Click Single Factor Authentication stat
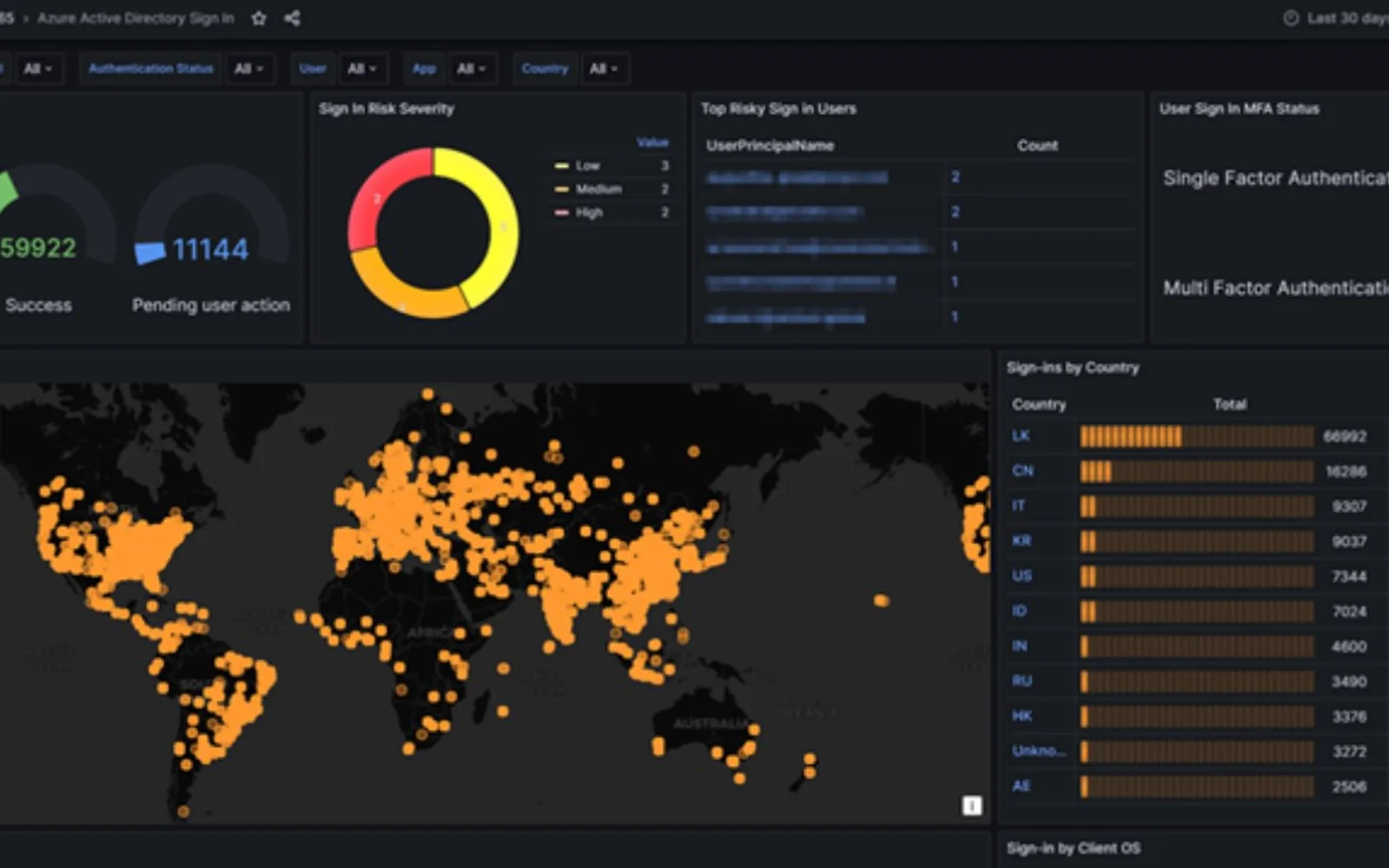Image resolution: width=1389 pixels, height=868 pixels. point(1275,178)
